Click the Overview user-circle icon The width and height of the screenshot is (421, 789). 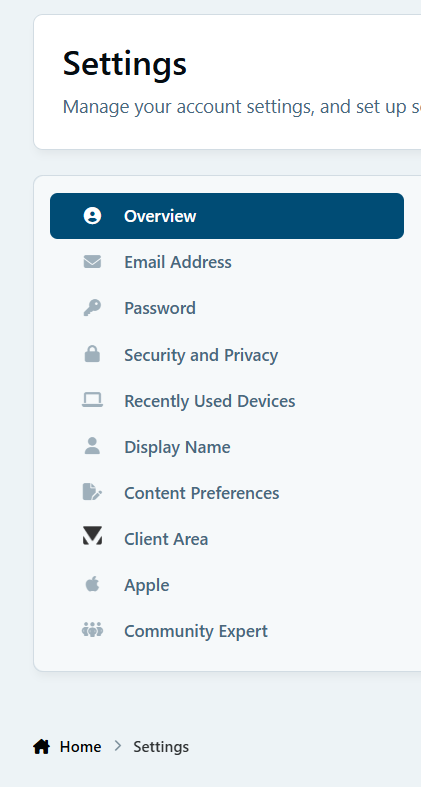pyautogui.click(x=92, y=216)
